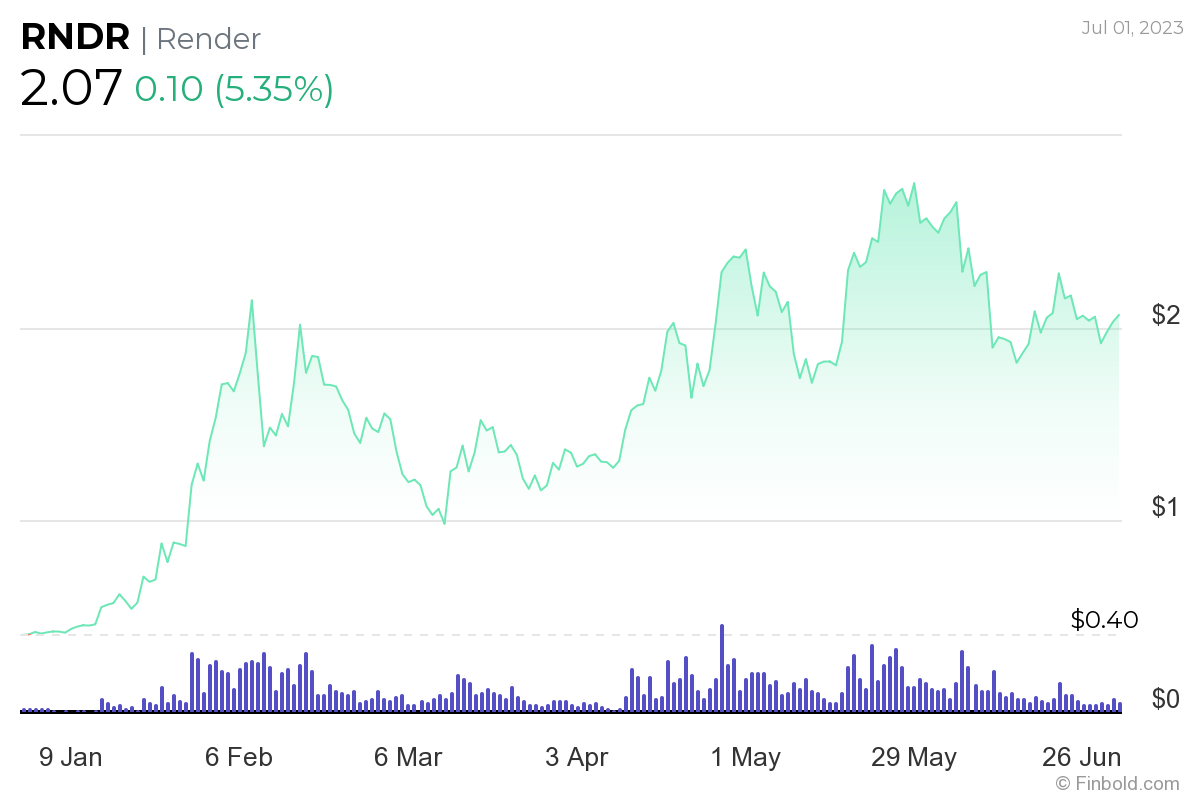1200x800 pixels.
Task: Click the $0 axis label
Action: [1166, 698]
